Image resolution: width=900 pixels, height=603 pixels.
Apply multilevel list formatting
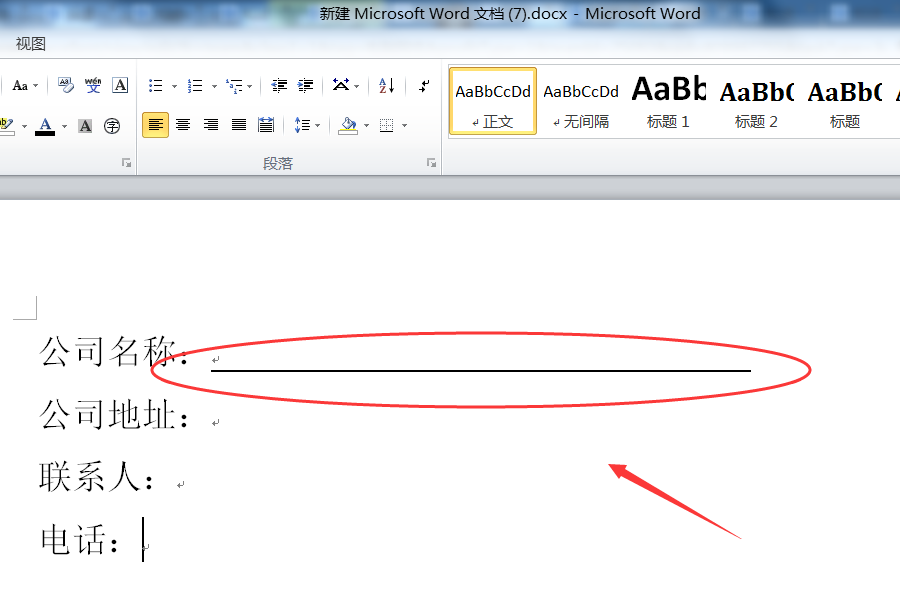click(x=234, y=86)
